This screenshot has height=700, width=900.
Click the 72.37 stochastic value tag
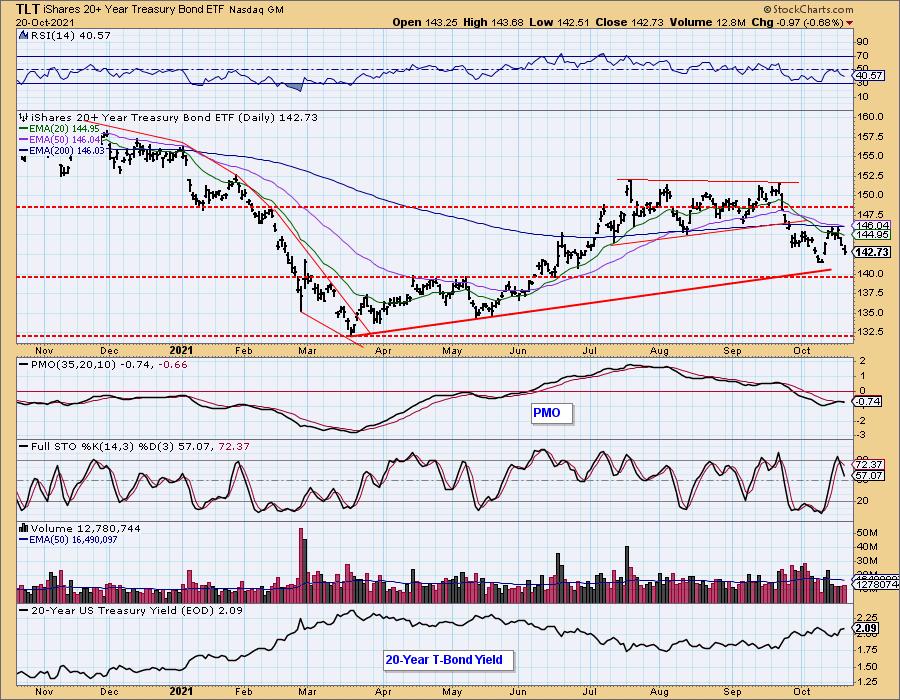pyautogui.click(x=868, y=464)
